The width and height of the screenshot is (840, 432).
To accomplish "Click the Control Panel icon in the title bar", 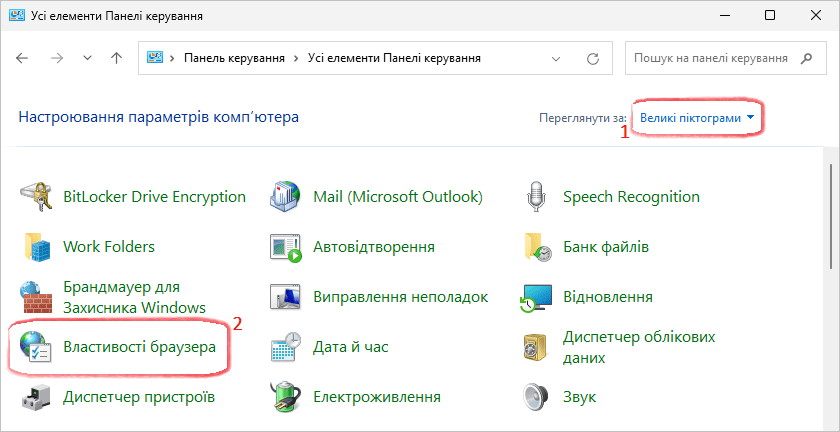I will pyautogui.click(x=16, y=16).
